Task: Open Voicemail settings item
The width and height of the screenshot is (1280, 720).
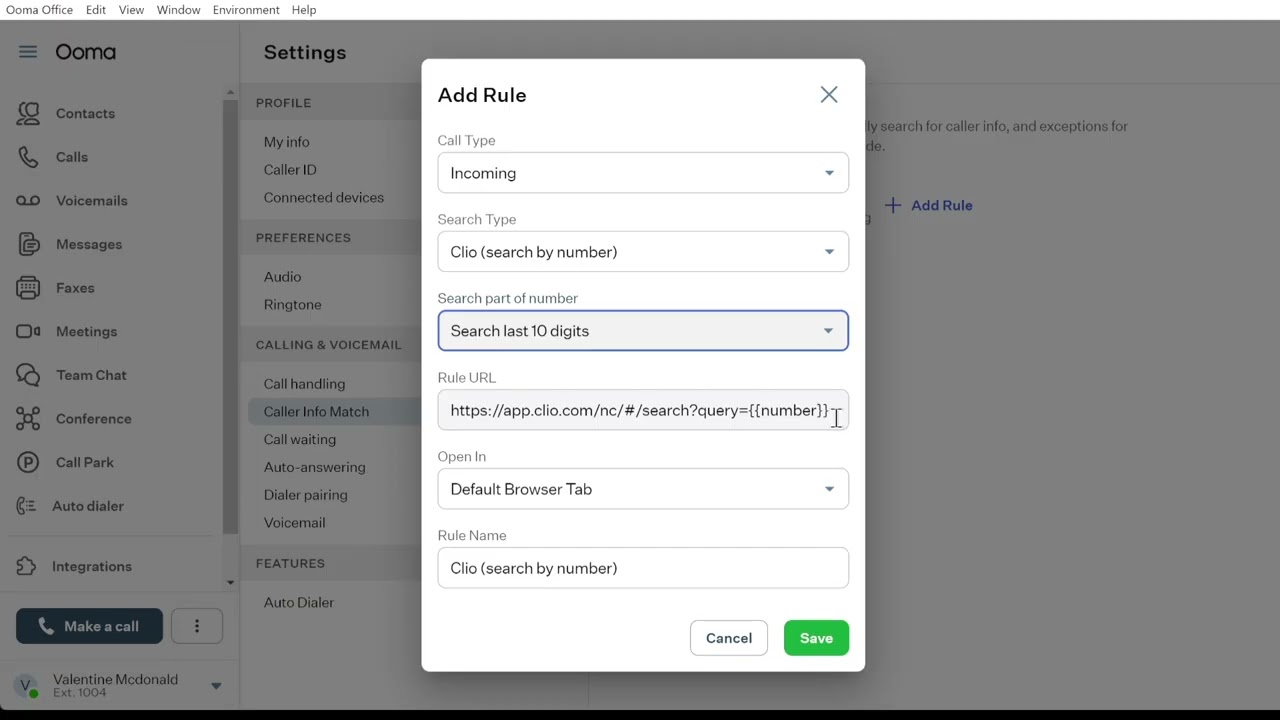Action: (294, 523)
